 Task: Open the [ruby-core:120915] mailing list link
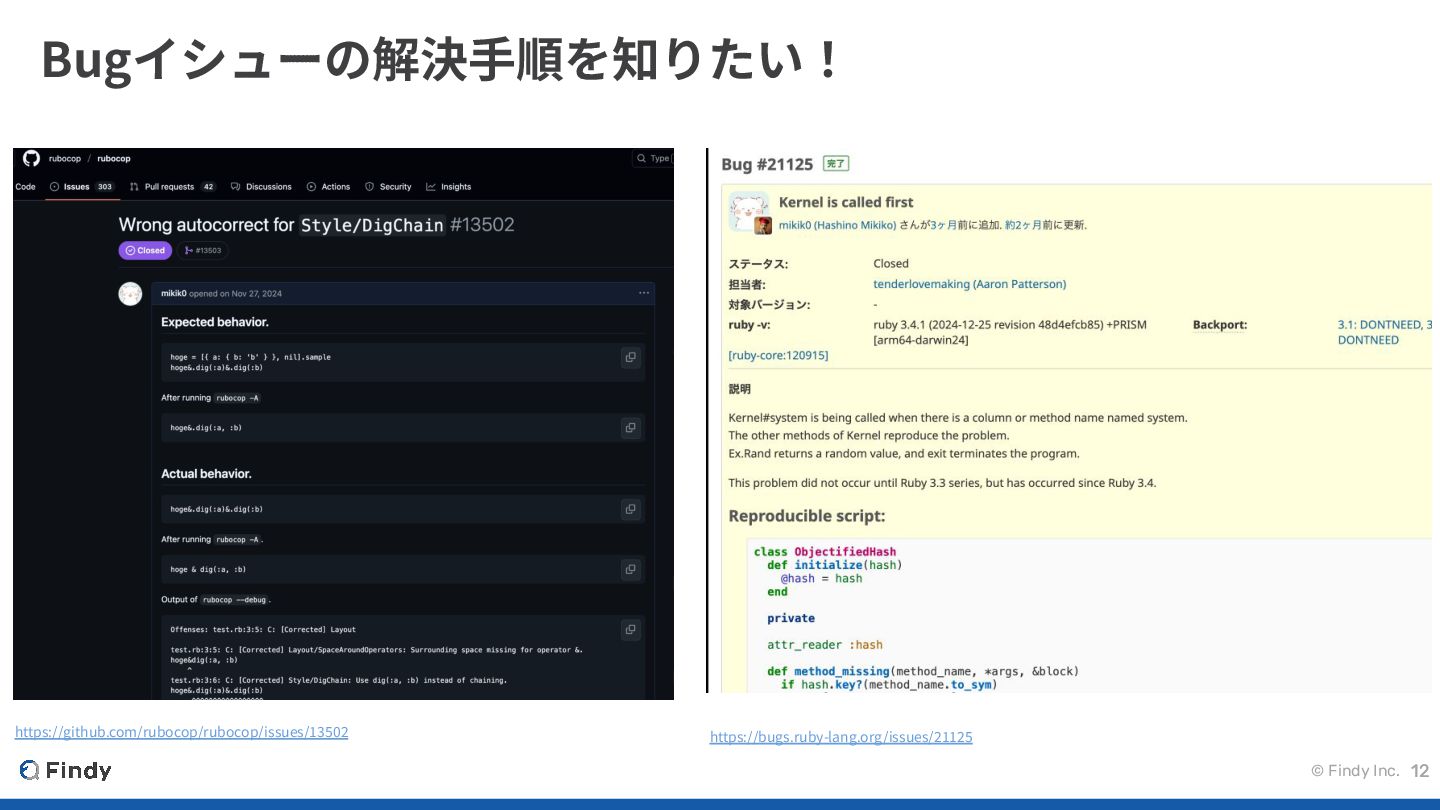coord(778,355)
